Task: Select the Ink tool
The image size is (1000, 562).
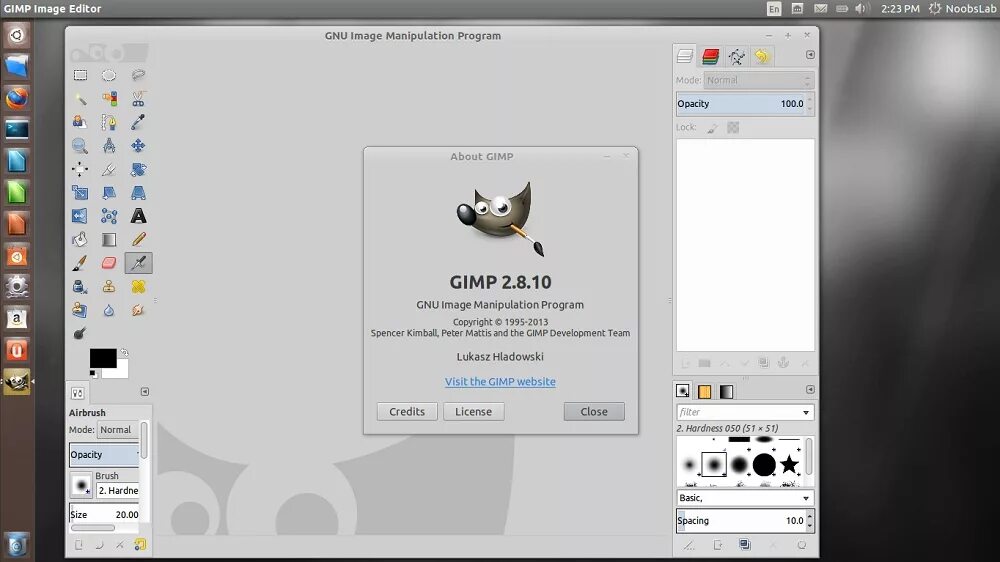Action: tap(80, 286)
